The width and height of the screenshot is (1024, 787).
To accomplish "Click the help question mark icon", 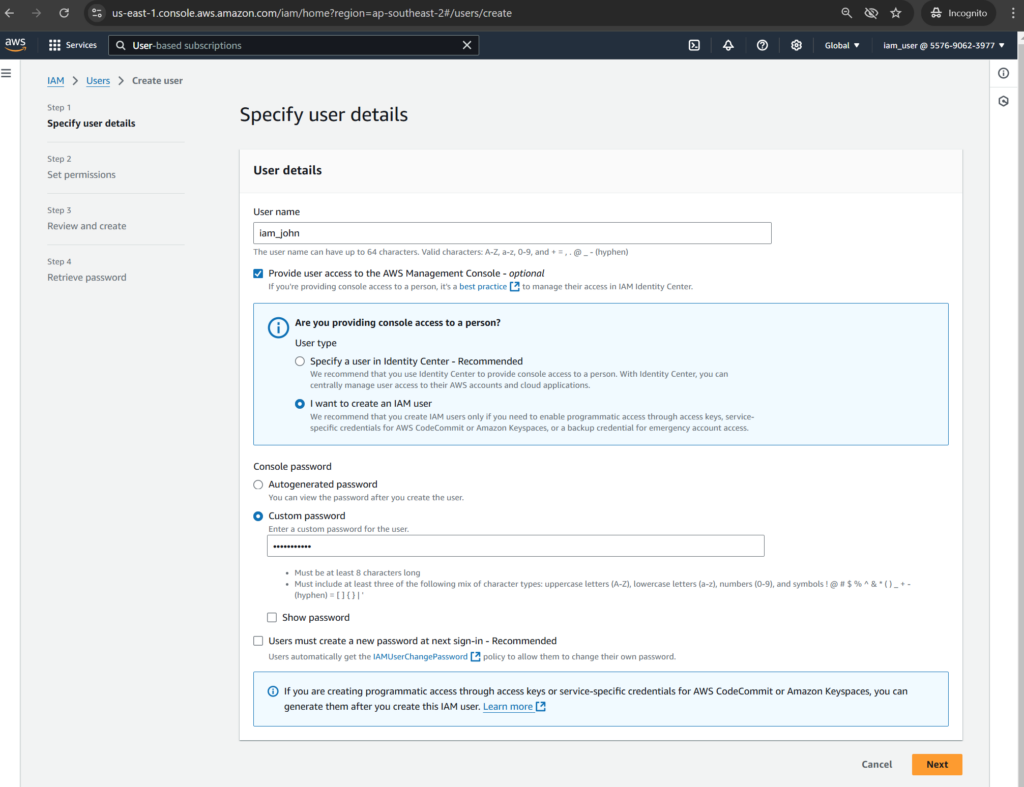I will tap(762, 45).
